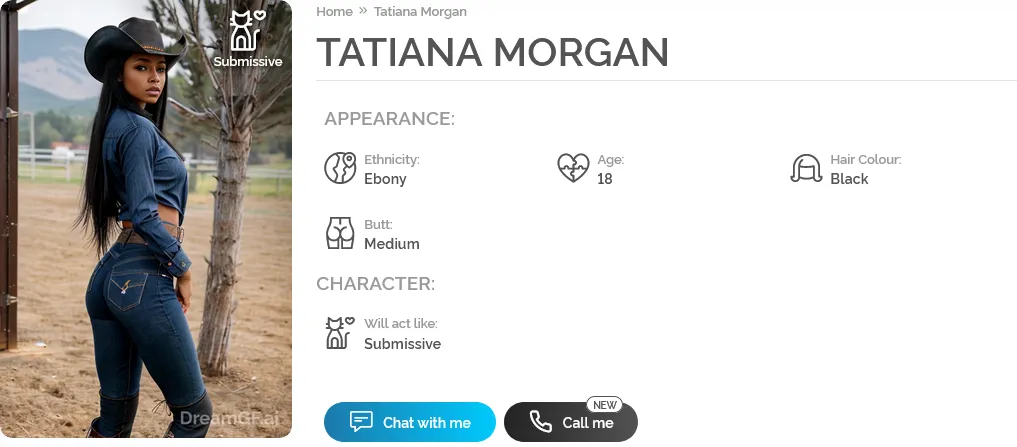The width and height of the screenshot is (1017, 447).
Task: Click the DreamGF.ai watermark
Action: tap(231, 420)
